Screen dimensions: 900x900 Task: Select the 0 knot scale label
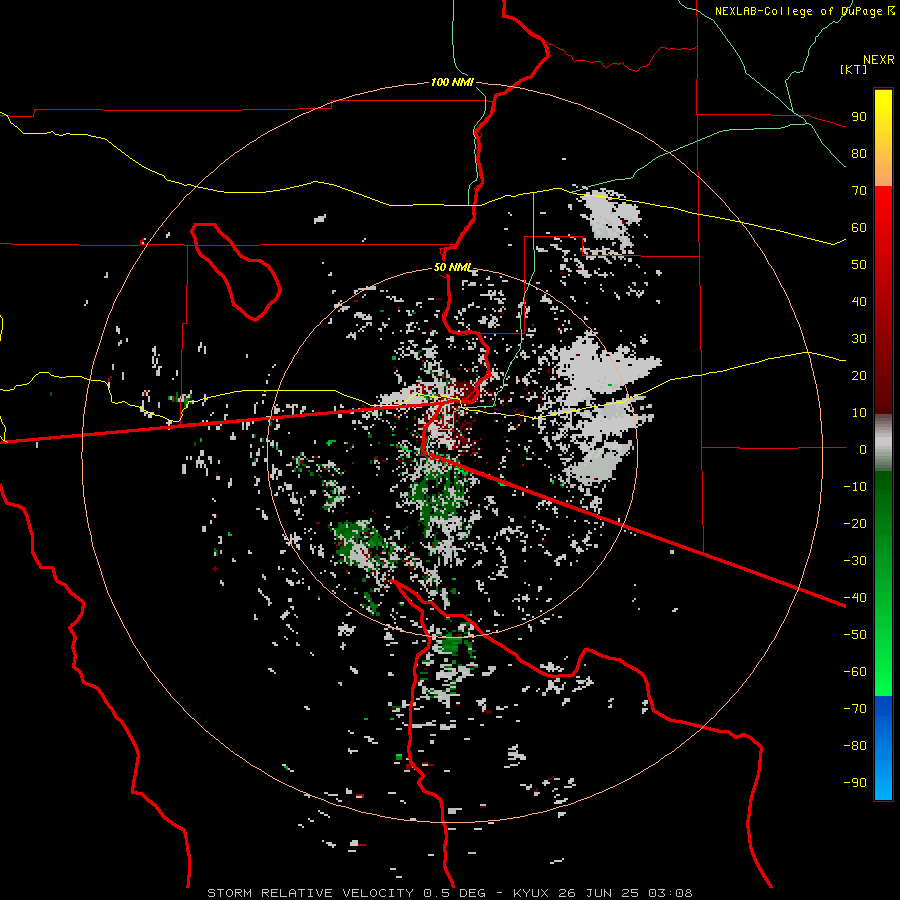(x=863, y=449)
